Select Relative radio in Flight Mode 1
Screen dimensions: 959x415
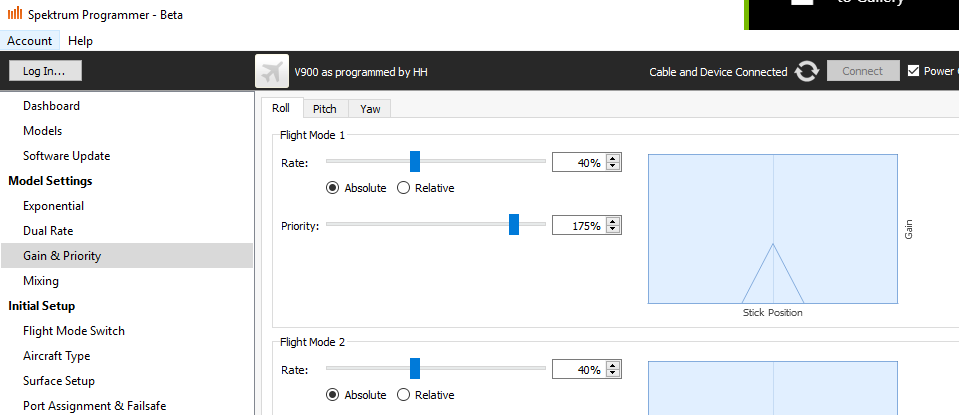(x=404, y=188)
